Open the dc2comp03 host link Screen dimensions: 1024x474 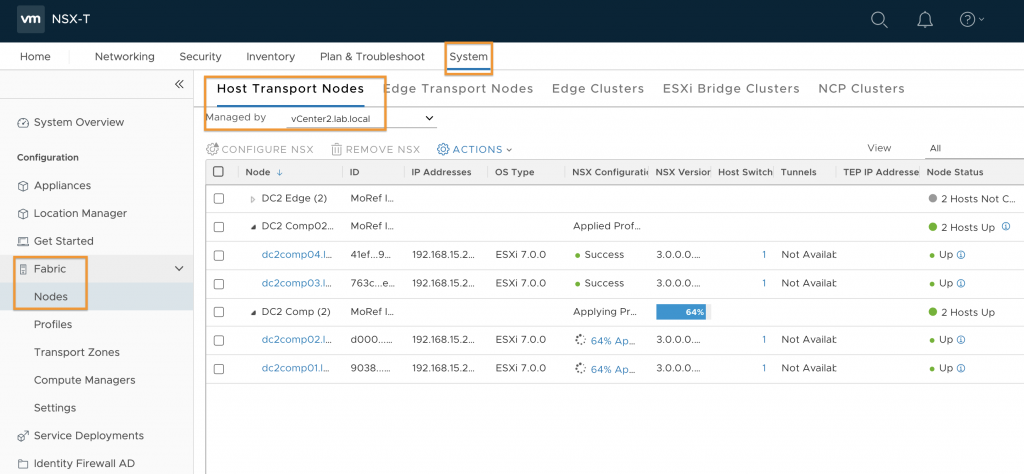[296, 283]
